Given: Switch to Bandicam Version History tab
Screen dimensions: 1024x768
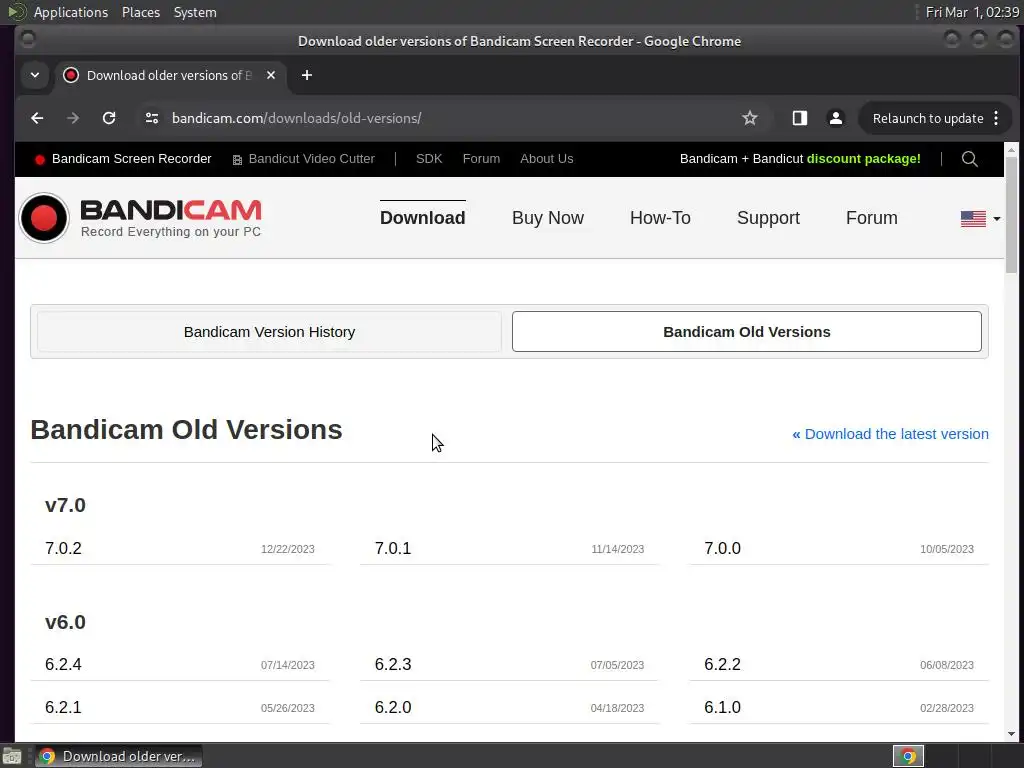Looking at the screenshot, I should point(269,332).
